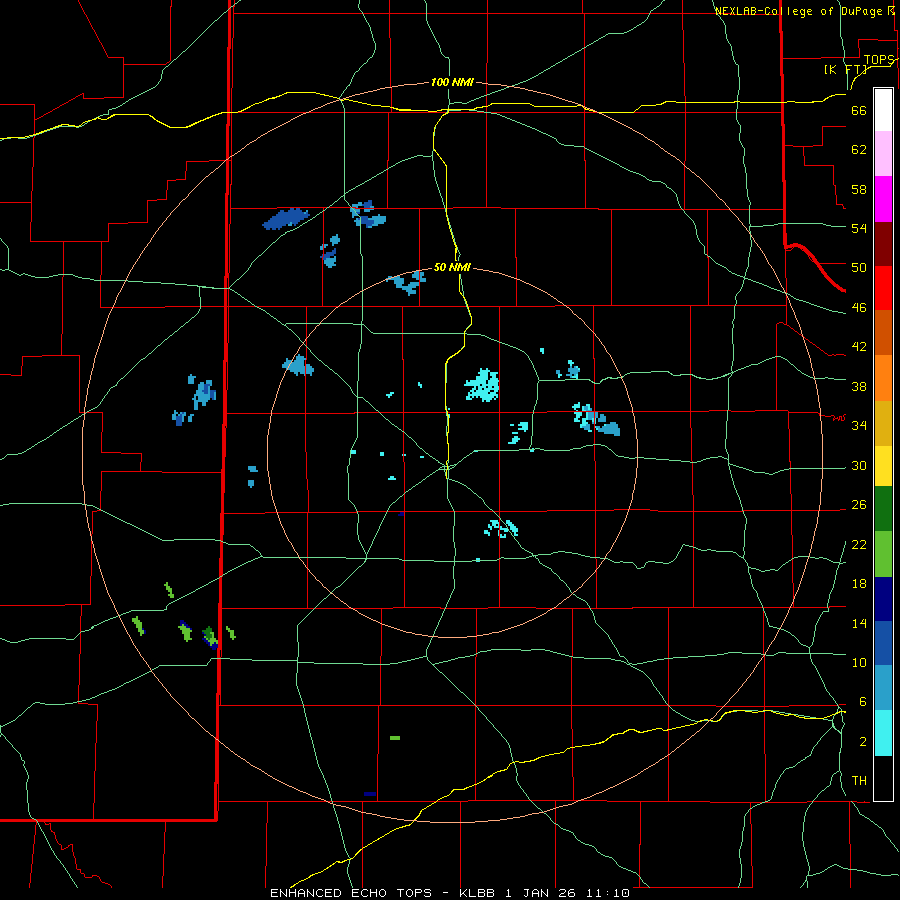The height and width of the screenshot is (900, 900).
Task: Click the "42" scale label
Action: [859, 347]
